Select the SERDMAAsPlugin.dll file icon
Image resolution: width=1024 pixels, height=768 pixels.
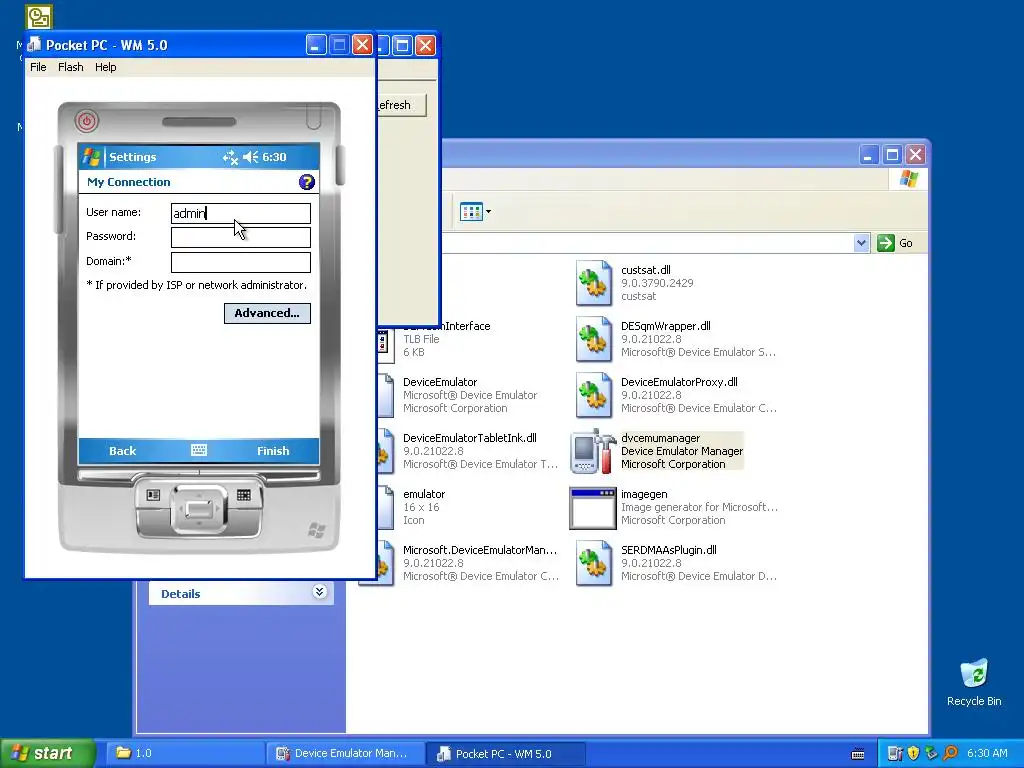coord(594,563)
